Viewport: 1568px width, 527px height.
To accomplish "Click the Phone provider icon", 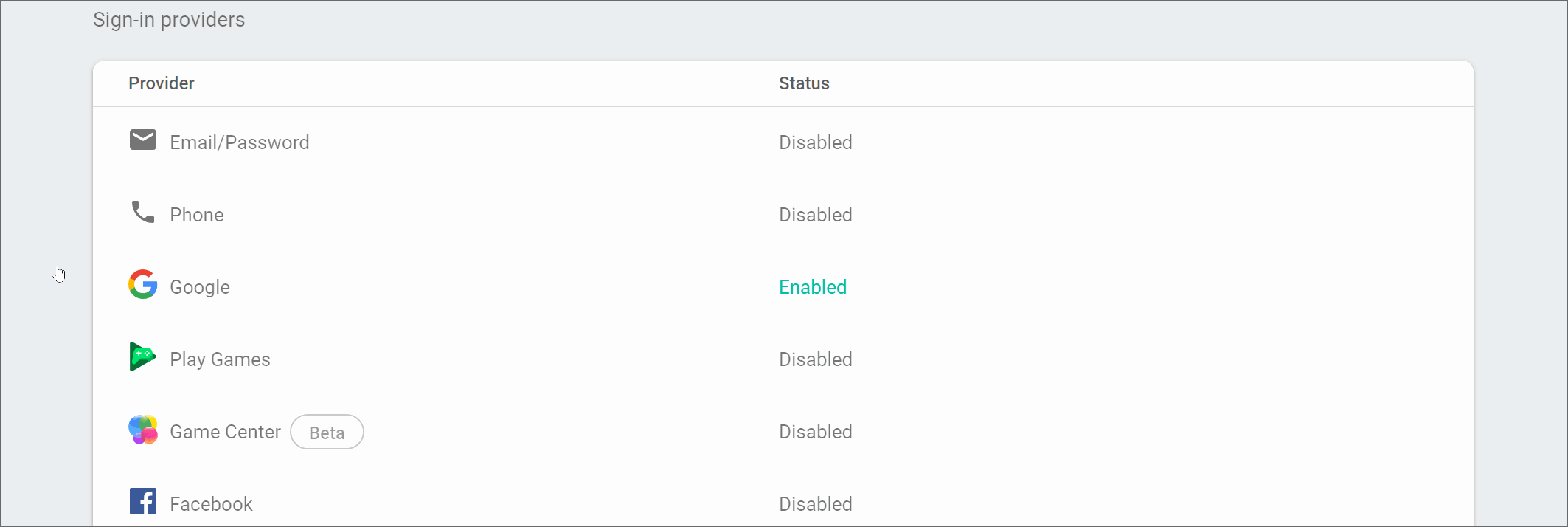I will [142, 213].
